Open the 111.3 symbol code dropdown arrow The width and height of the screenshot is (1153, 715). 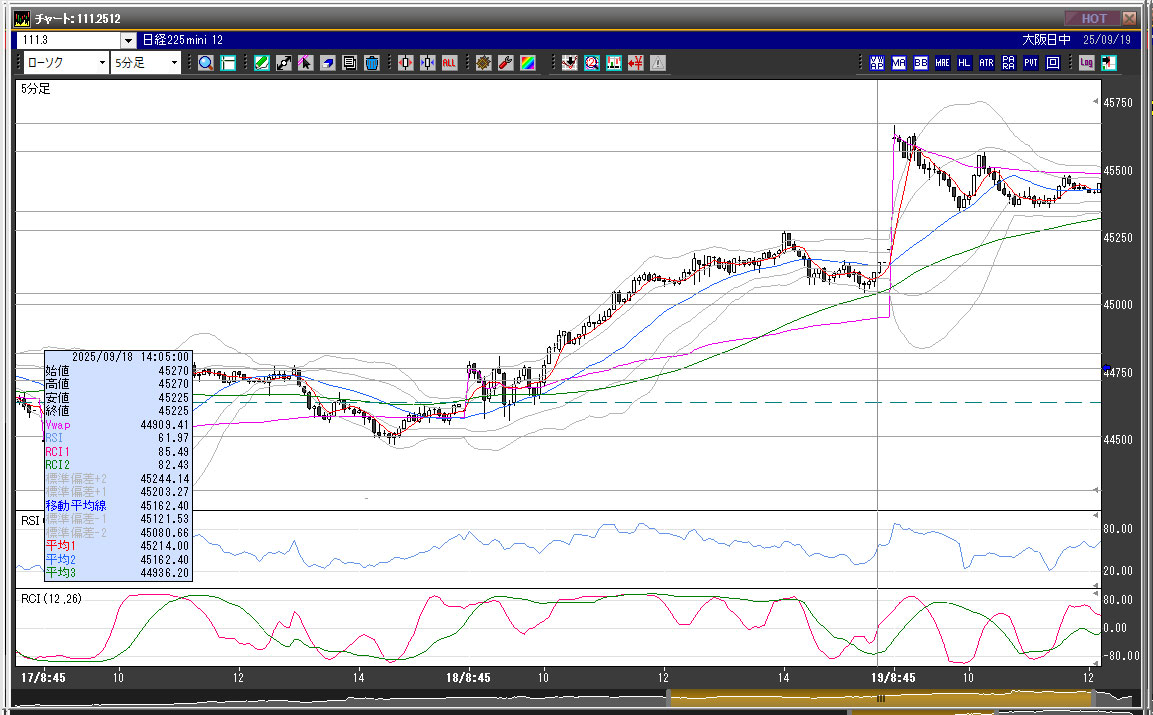point(128,40)
